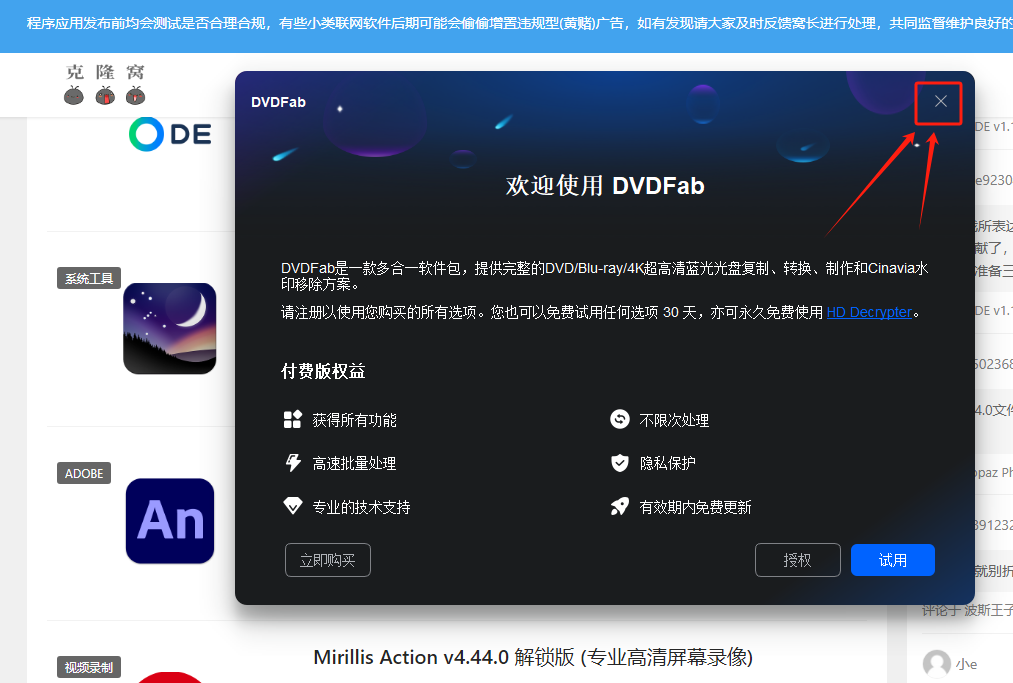
Task: Click the 有效期内免费更新 text
Action: click(x=695, y=507)
